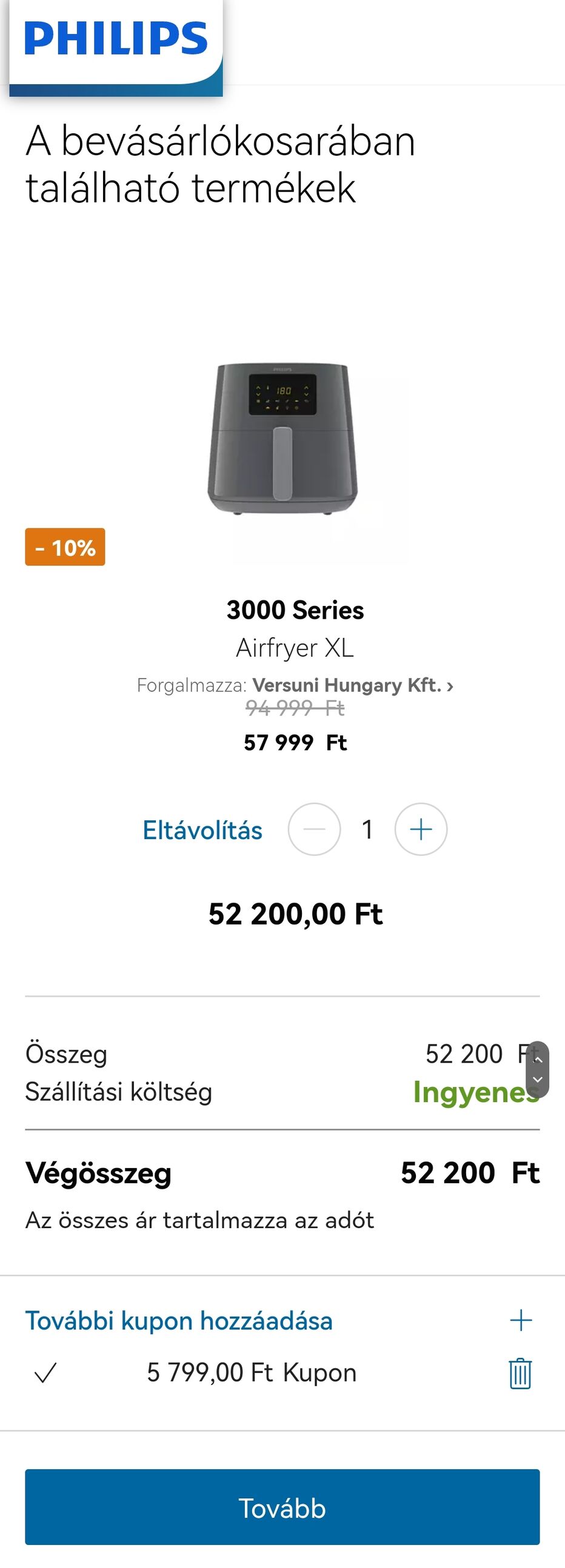Delete the coupon with trash icon
The height and width of the screenshot is (1568, 565).
[x=520, y=1374]
